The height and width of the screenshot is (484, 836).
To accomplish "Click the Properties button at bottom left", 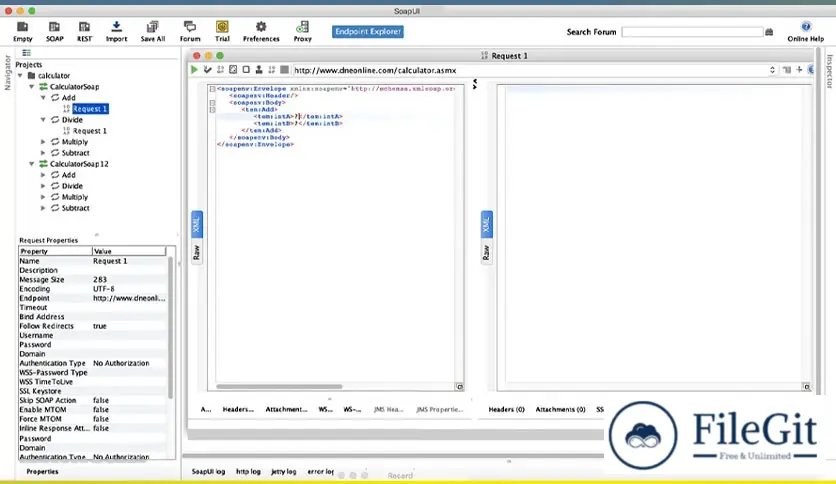I will coord(42,472).
